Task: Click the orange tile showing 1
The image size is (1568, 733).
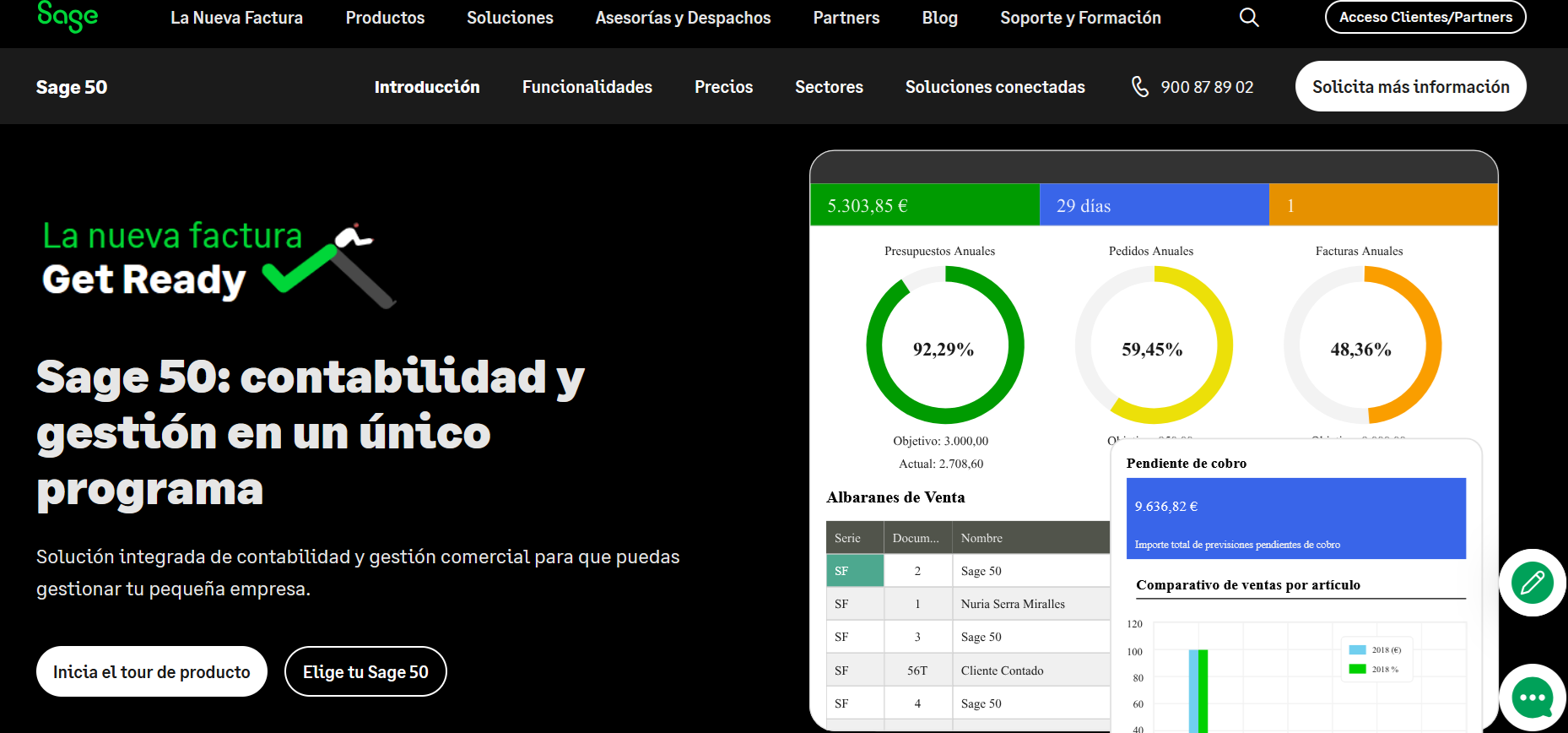Action: pos(1383,205)
